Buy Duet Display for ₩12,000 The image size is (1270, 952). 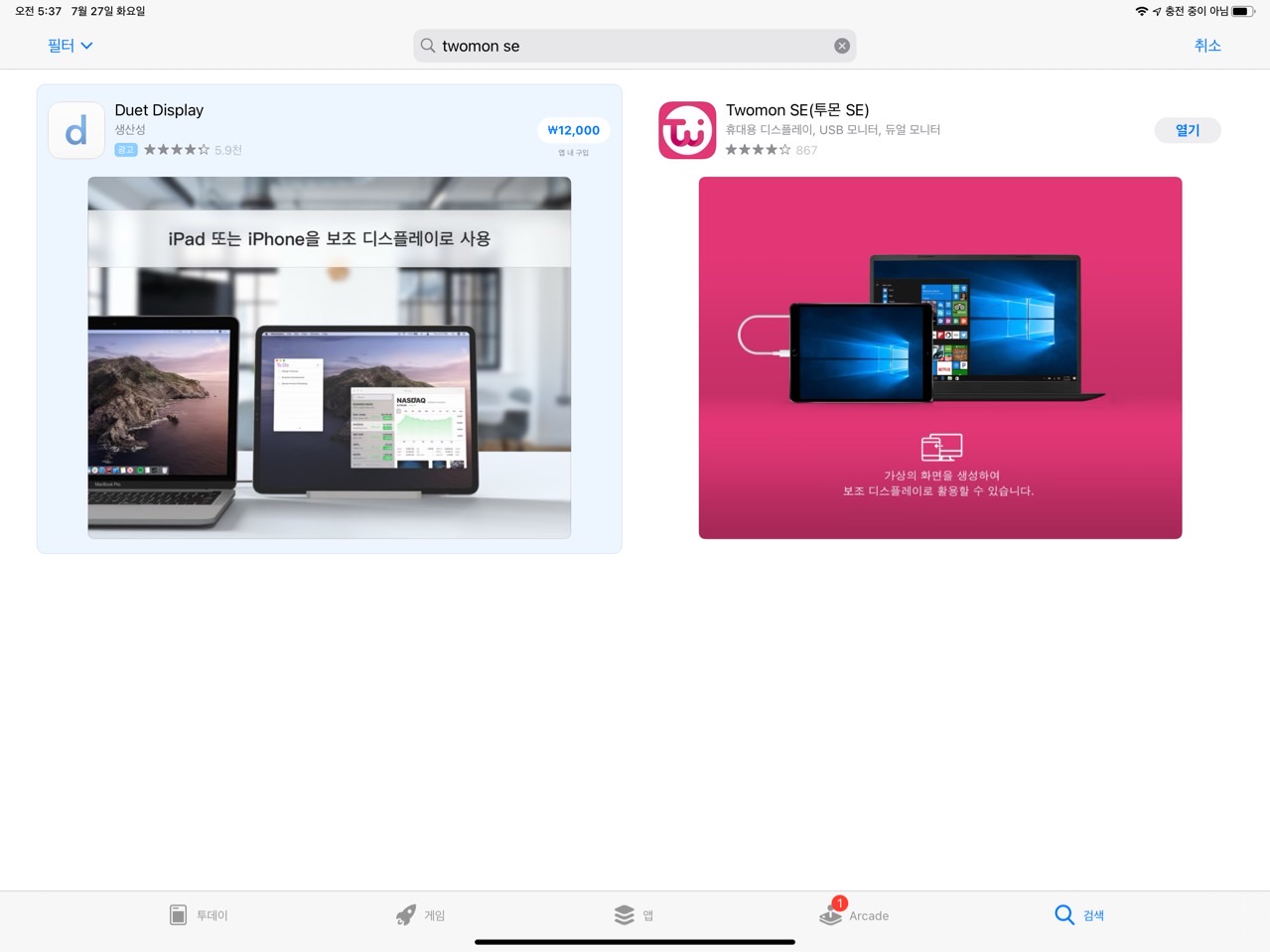click(x=573, y=130)
